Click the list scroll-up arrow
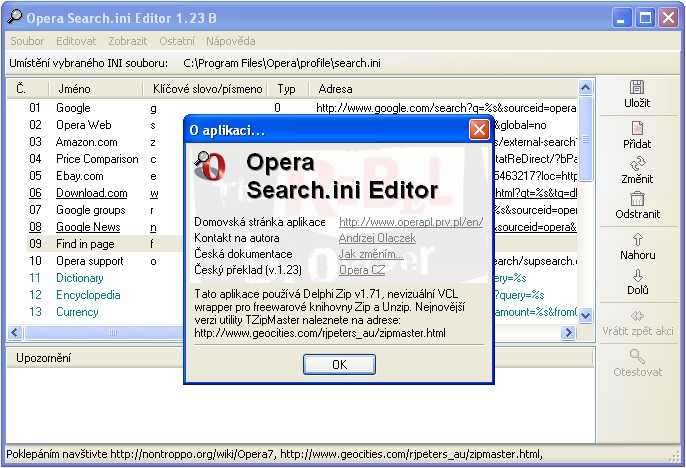The image size is (686, 468). pyautogui.click(x=585, y=88)
